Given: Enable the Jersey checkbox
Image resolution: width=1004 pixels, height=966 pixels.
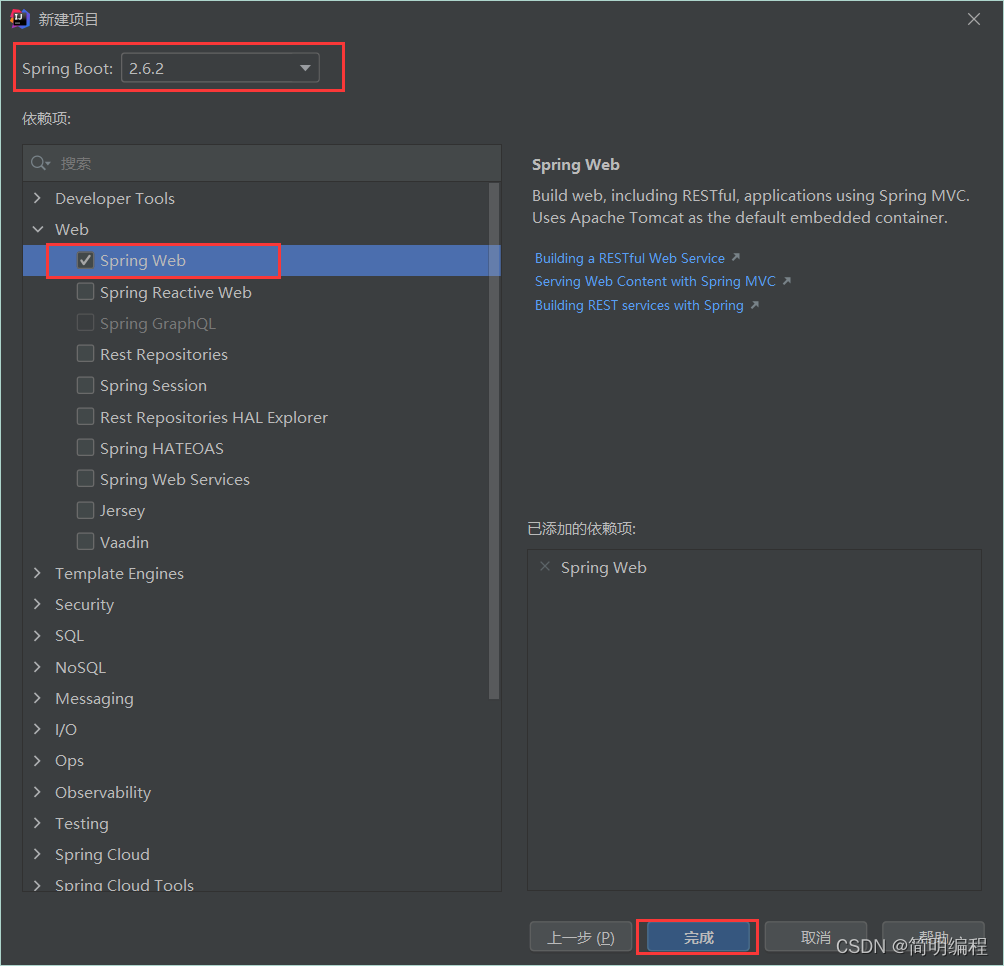Looking at the screenshot, I should pos(85,510).
